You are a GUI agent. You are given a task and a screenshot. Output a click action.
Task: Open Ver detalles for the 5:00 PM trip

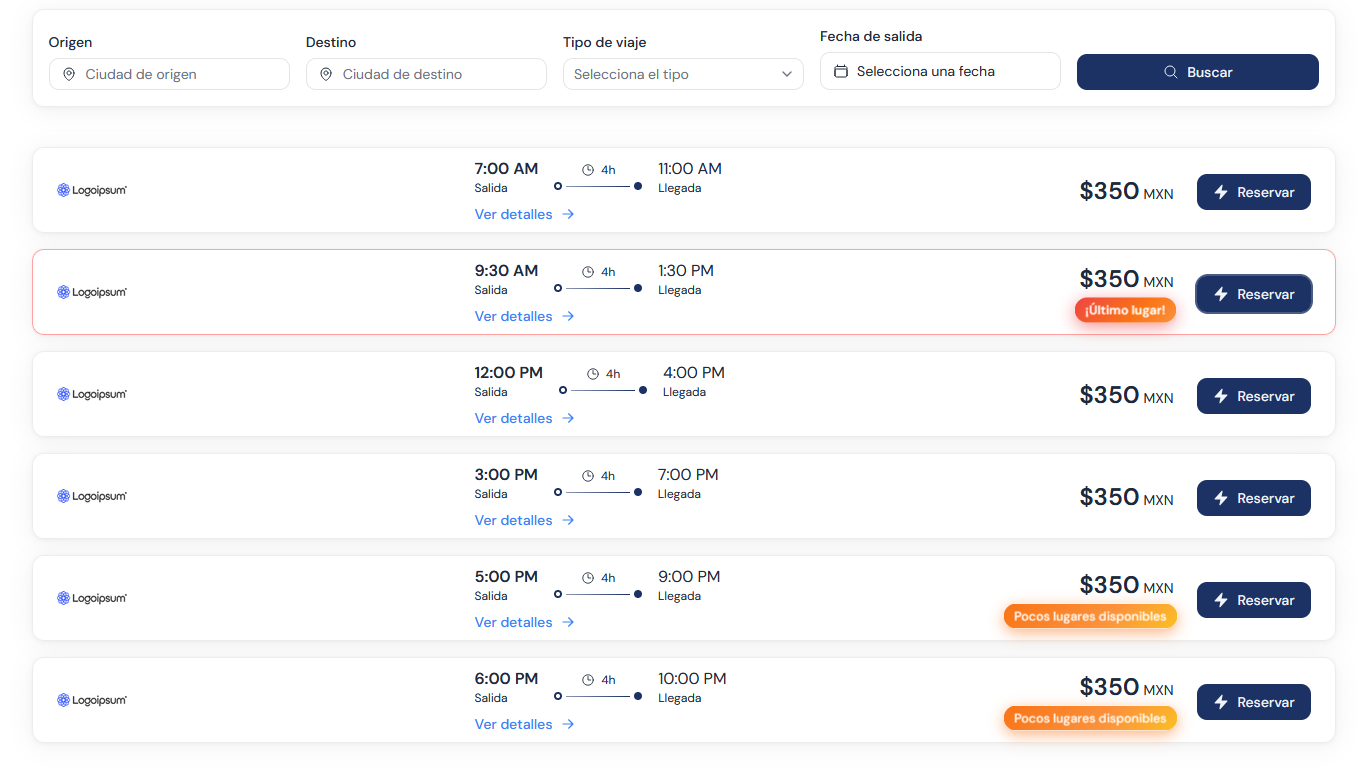pyautogui.click(x=524, y=622)
